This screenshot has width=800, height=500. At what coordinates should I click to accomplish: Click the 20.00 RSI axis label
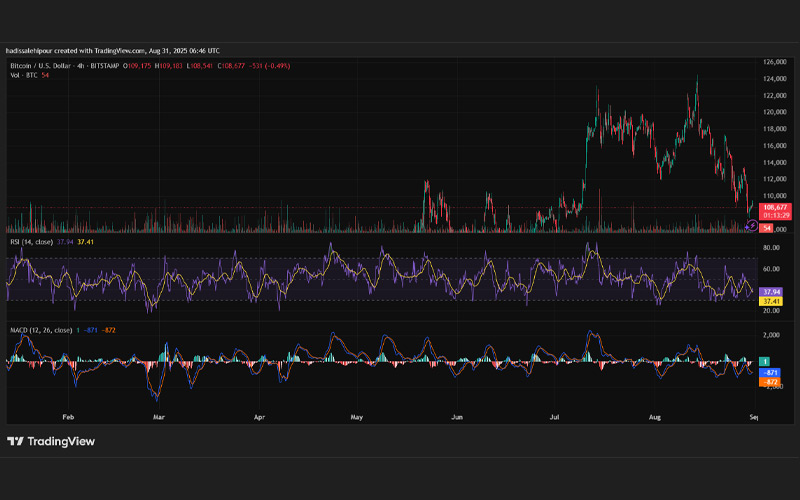[771, 310]
